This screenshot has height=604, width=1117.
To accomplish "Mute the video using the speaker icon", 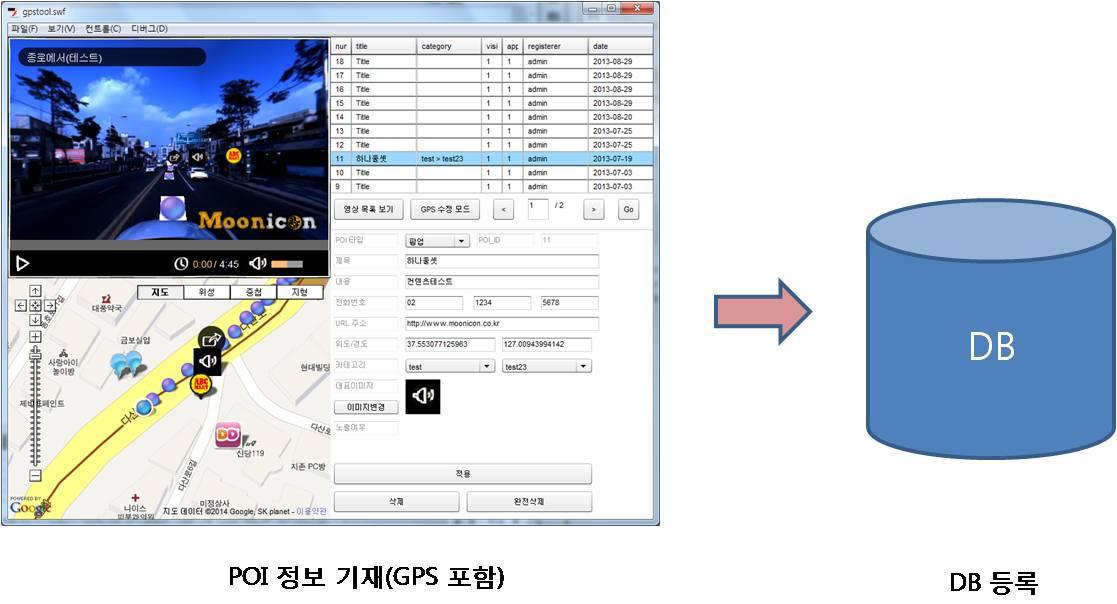I will (258, 263).
